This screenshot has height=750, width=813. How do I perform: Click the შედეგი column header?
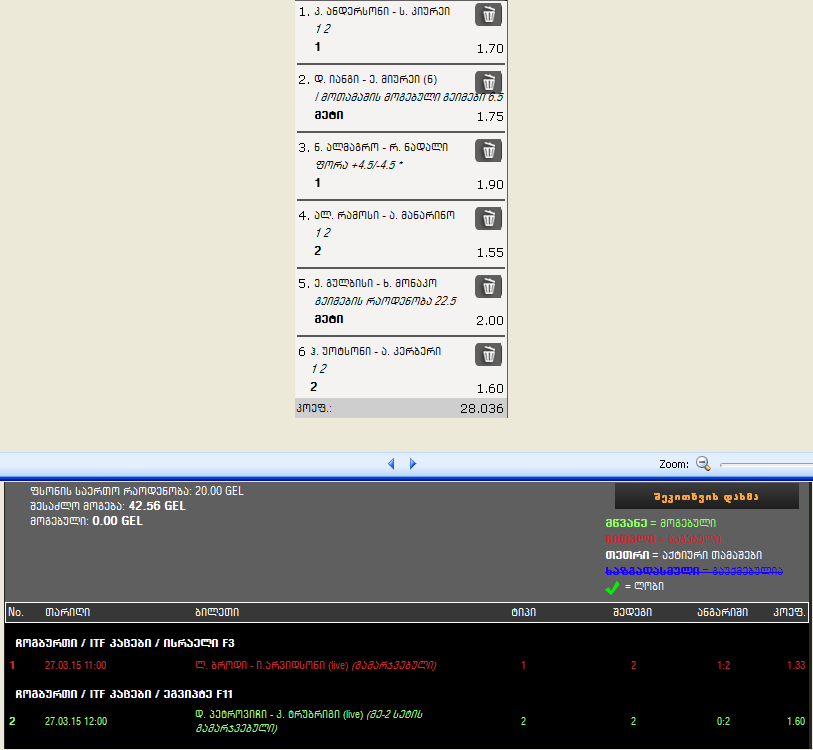tap(633, 612)
